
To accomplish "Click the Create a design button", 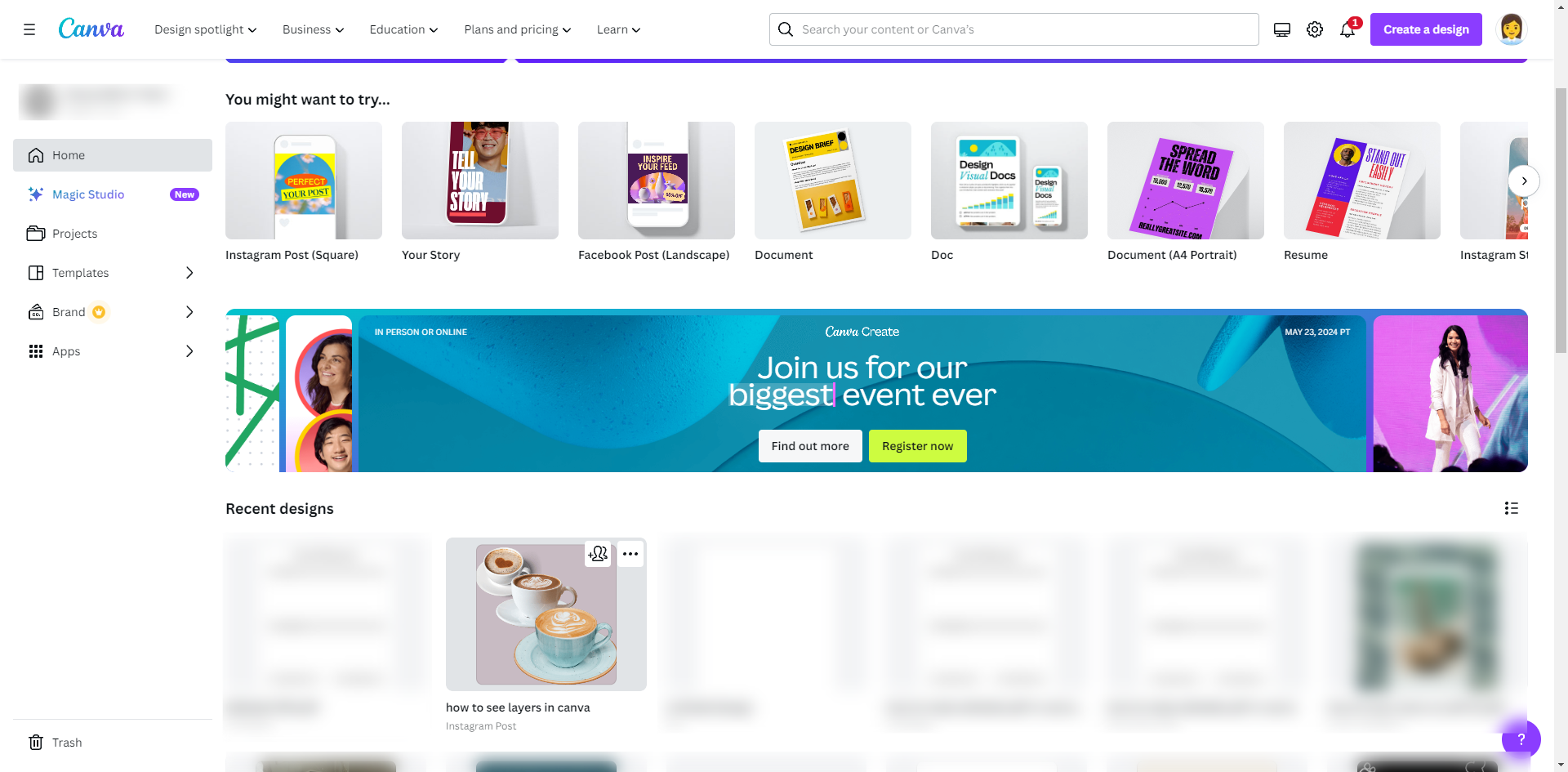I will (1426, 29).
